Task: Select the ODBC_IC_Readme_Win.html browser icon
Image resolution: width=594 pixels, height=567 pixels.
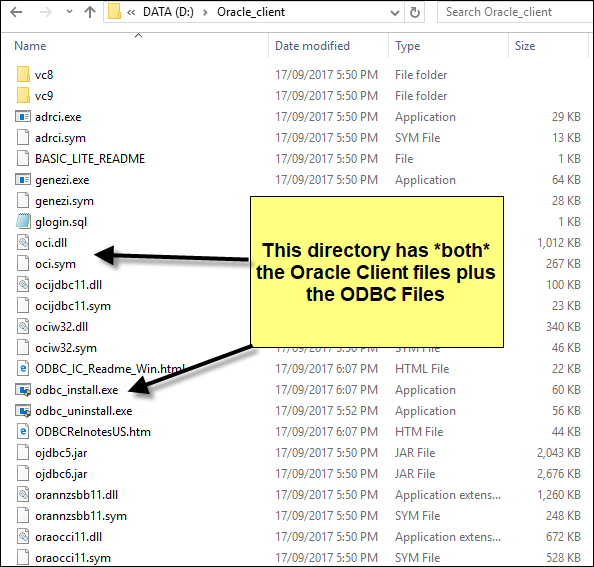Action: 23,368
